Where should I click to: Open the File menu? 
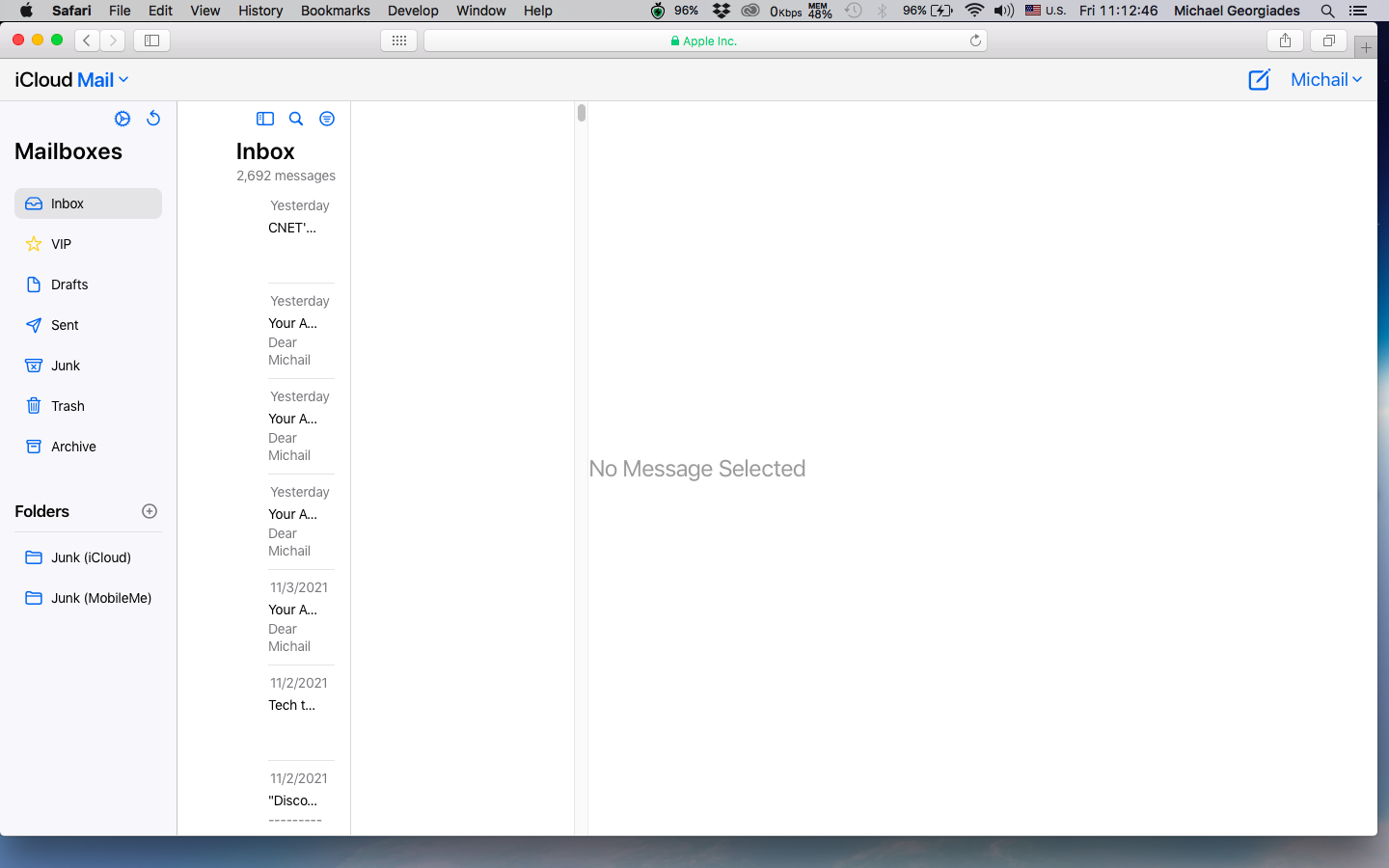point(120,11)
